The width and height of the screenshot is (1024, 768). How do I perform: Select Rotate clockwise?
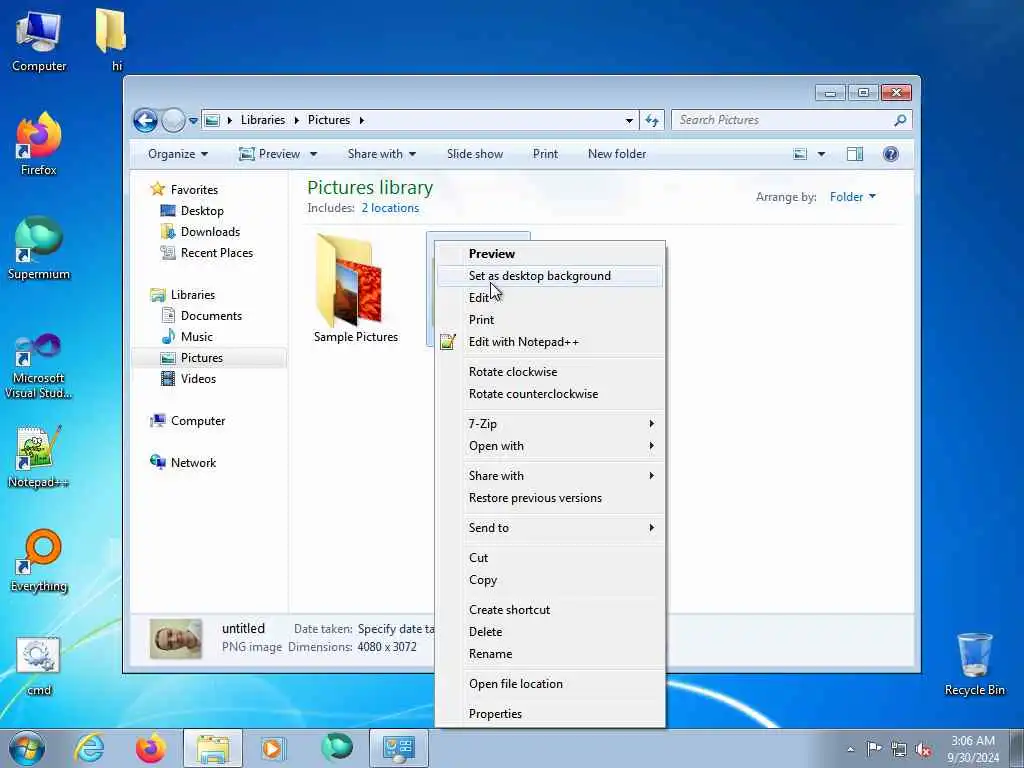click(x=550, y=372)
